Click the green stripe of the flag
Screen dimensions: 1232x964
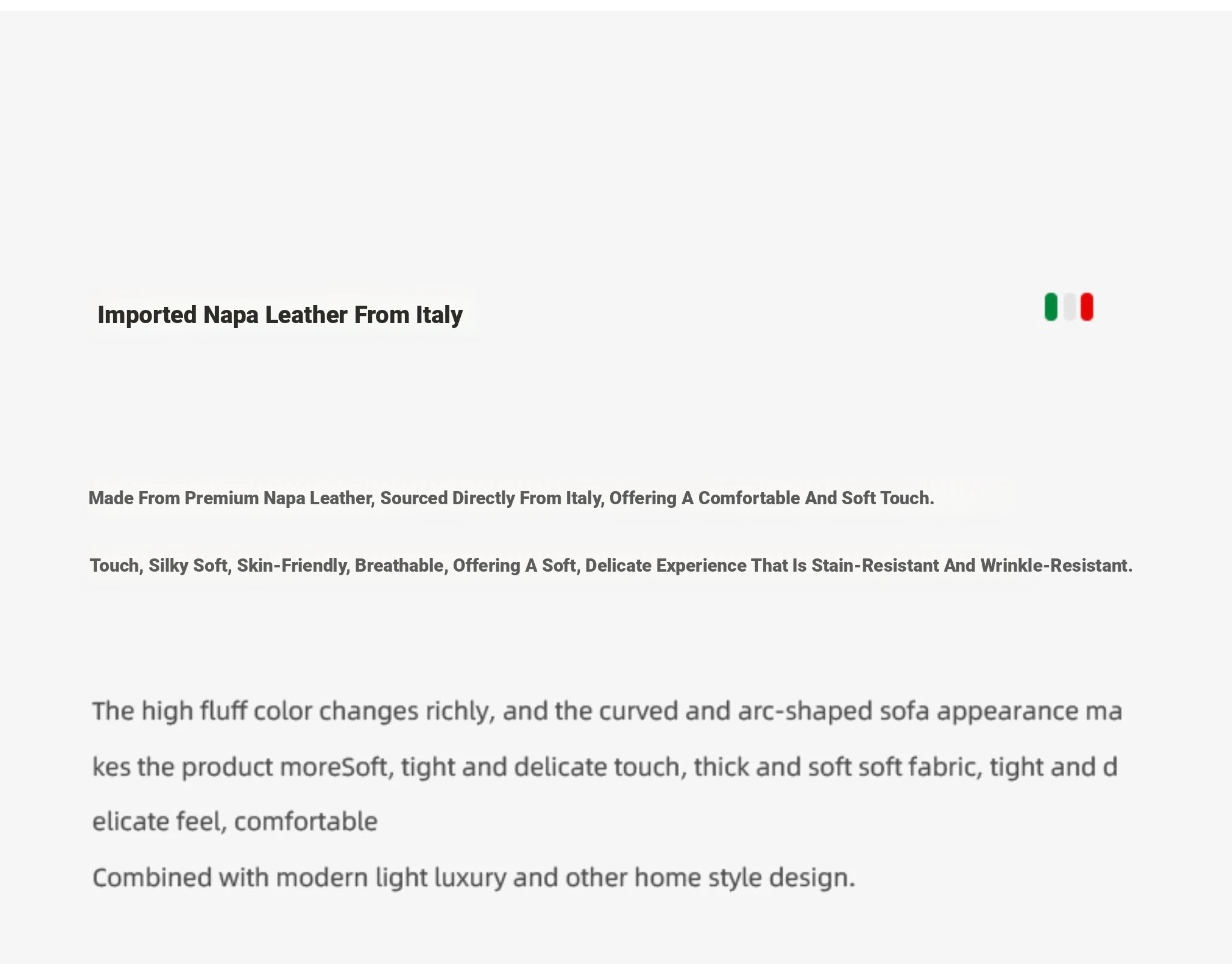[x=1051, y=307]
